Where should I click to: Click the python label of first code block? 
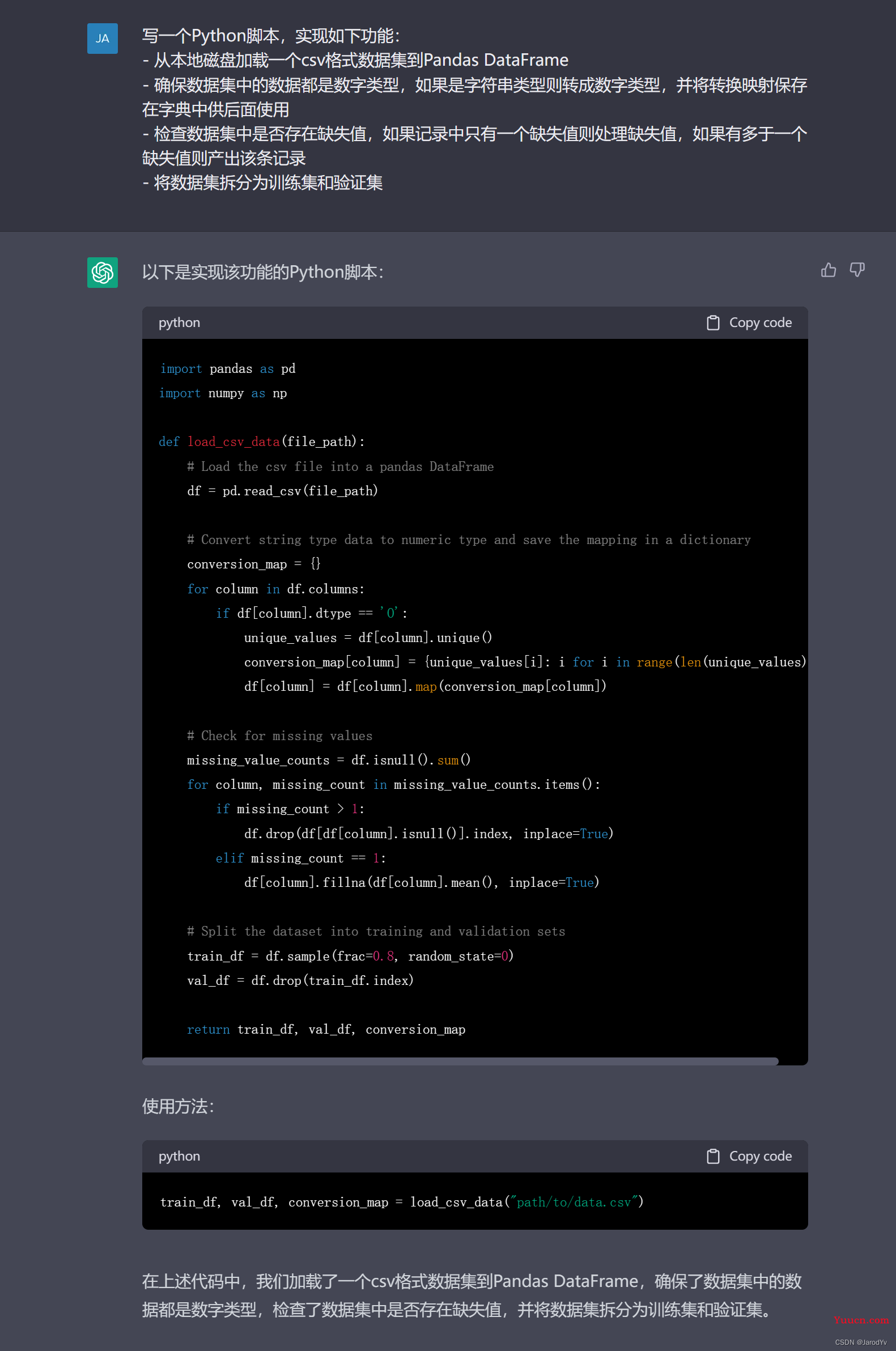click(180, 323)
